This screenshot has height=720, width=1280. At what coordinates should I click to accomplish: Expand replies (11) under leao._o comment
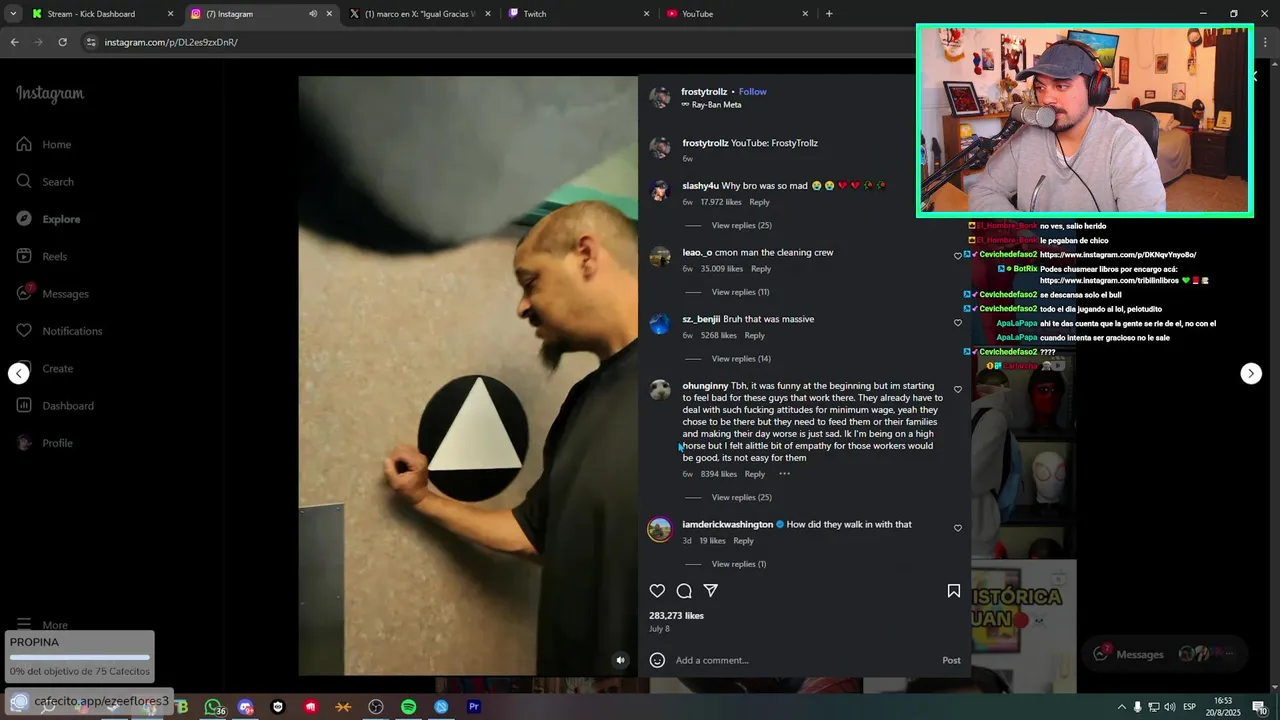coord(740,292)
